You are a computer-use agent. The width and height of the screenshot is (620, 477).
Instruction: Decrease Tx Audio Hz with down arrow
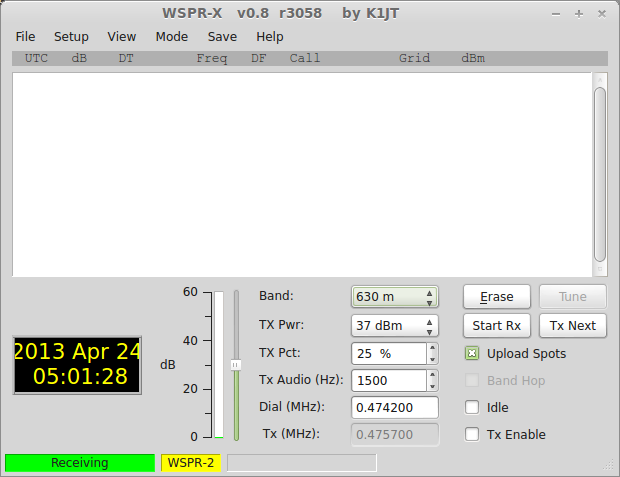tap(433, 386)
